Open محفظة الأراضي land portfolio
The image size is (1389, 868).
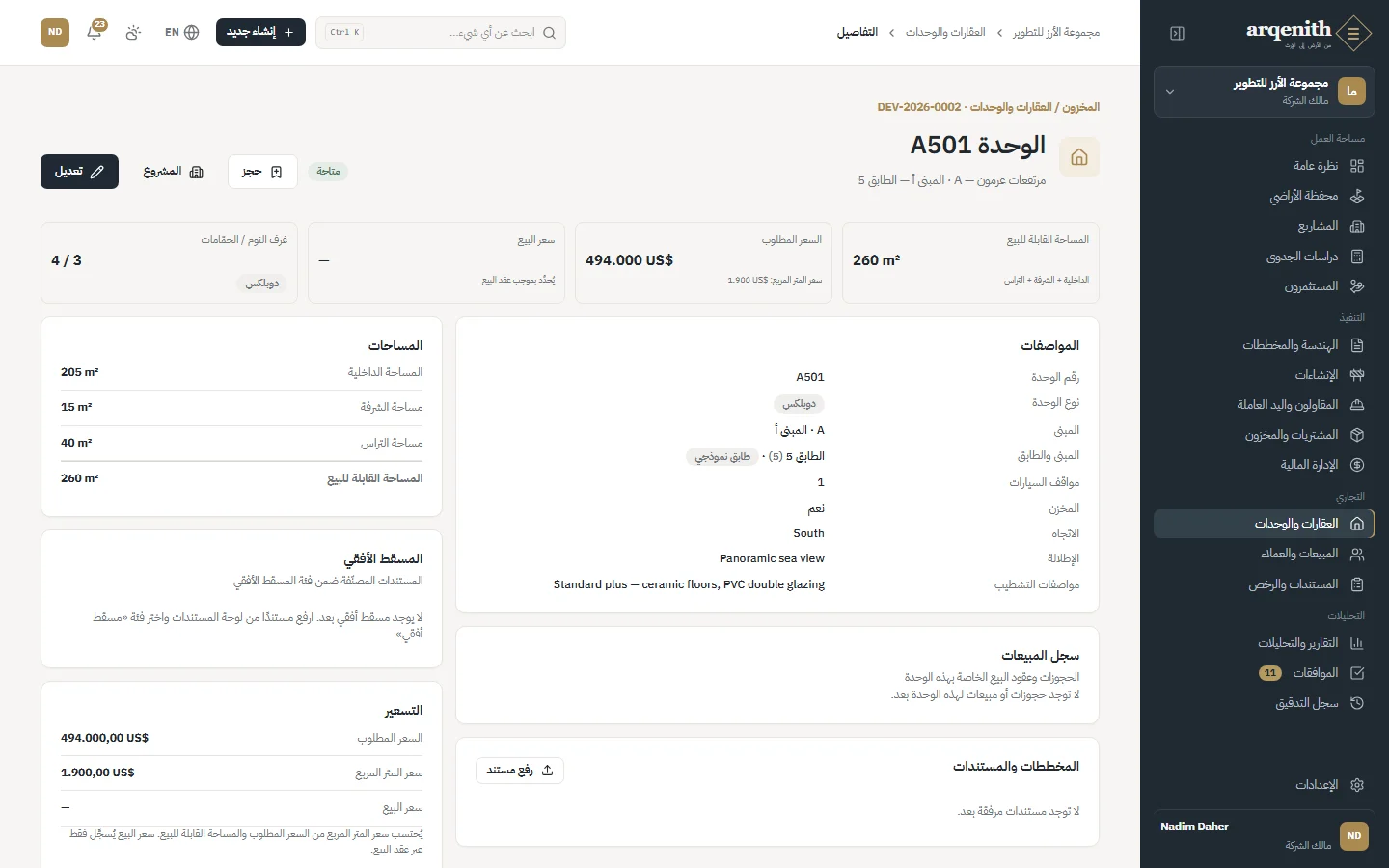click(1264, 196)
